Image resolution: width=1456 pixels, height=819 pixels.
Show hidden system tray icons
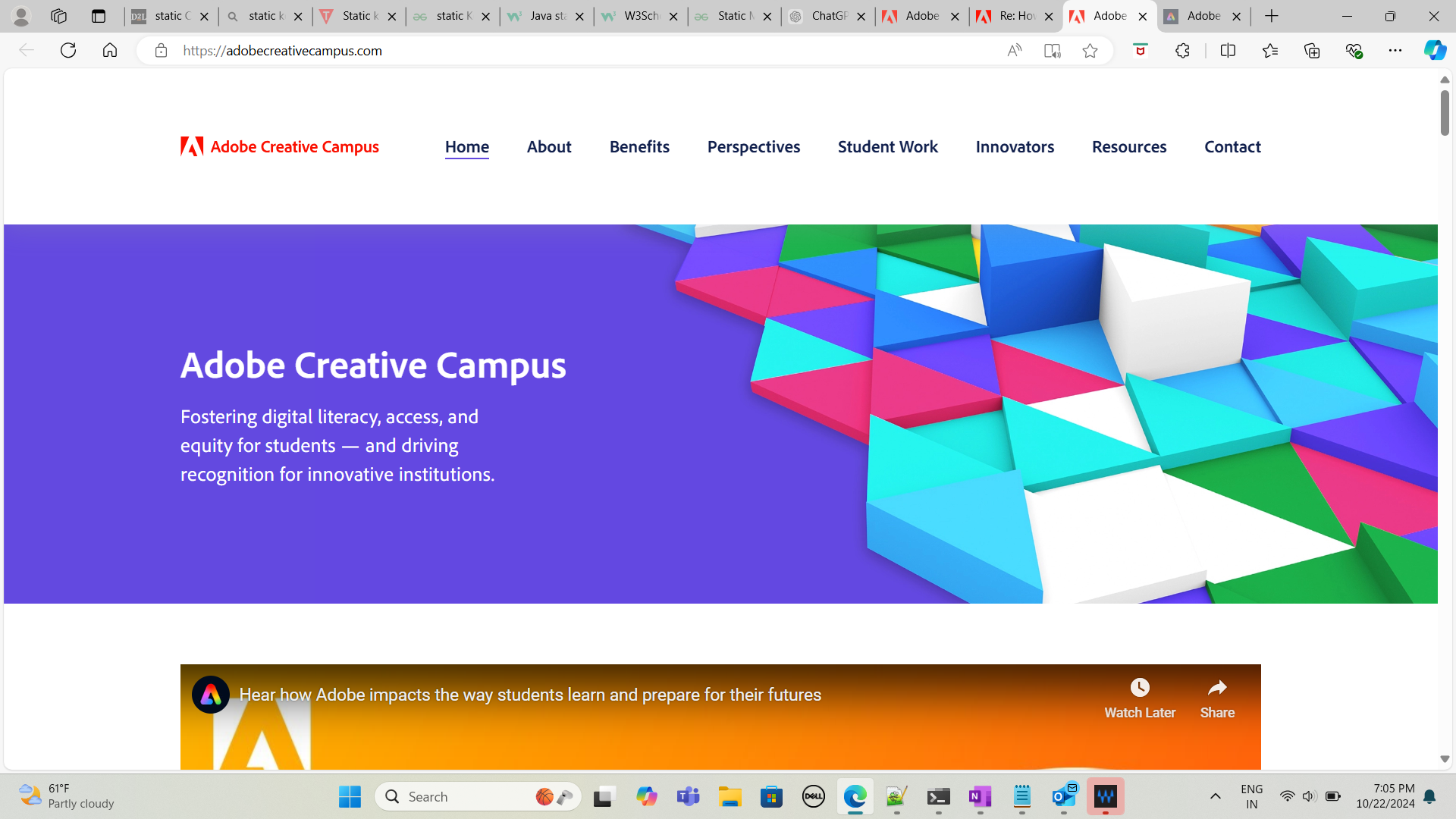(x=1216, y=796)
